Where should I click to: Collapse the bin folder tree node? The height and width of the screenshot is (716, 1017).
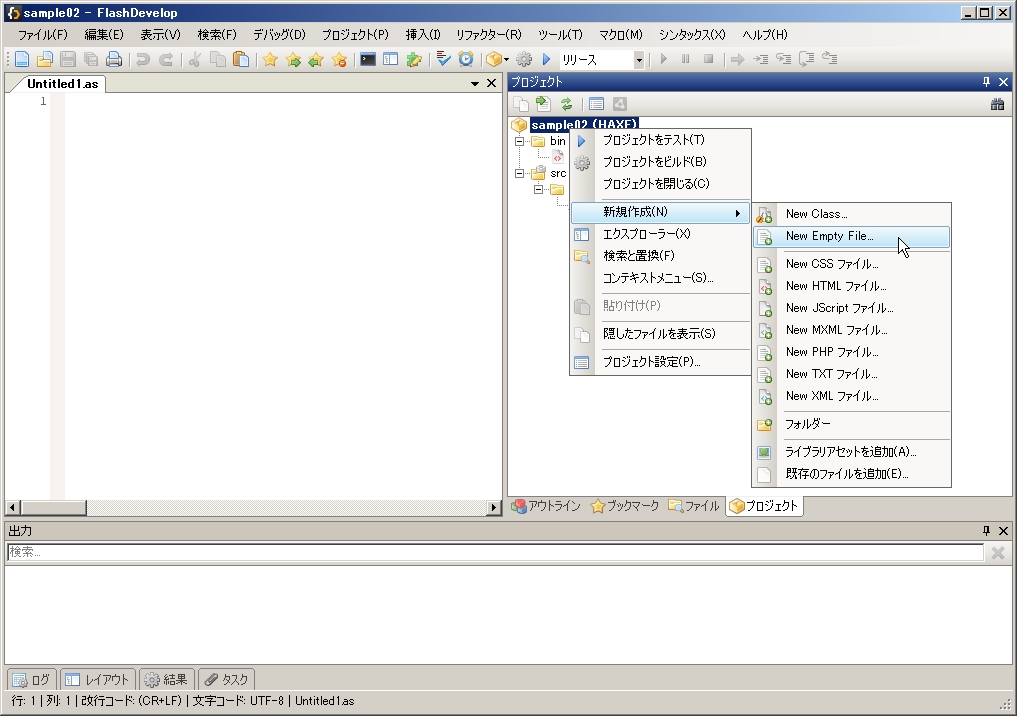pyautogui.click(x=519, y=141)
